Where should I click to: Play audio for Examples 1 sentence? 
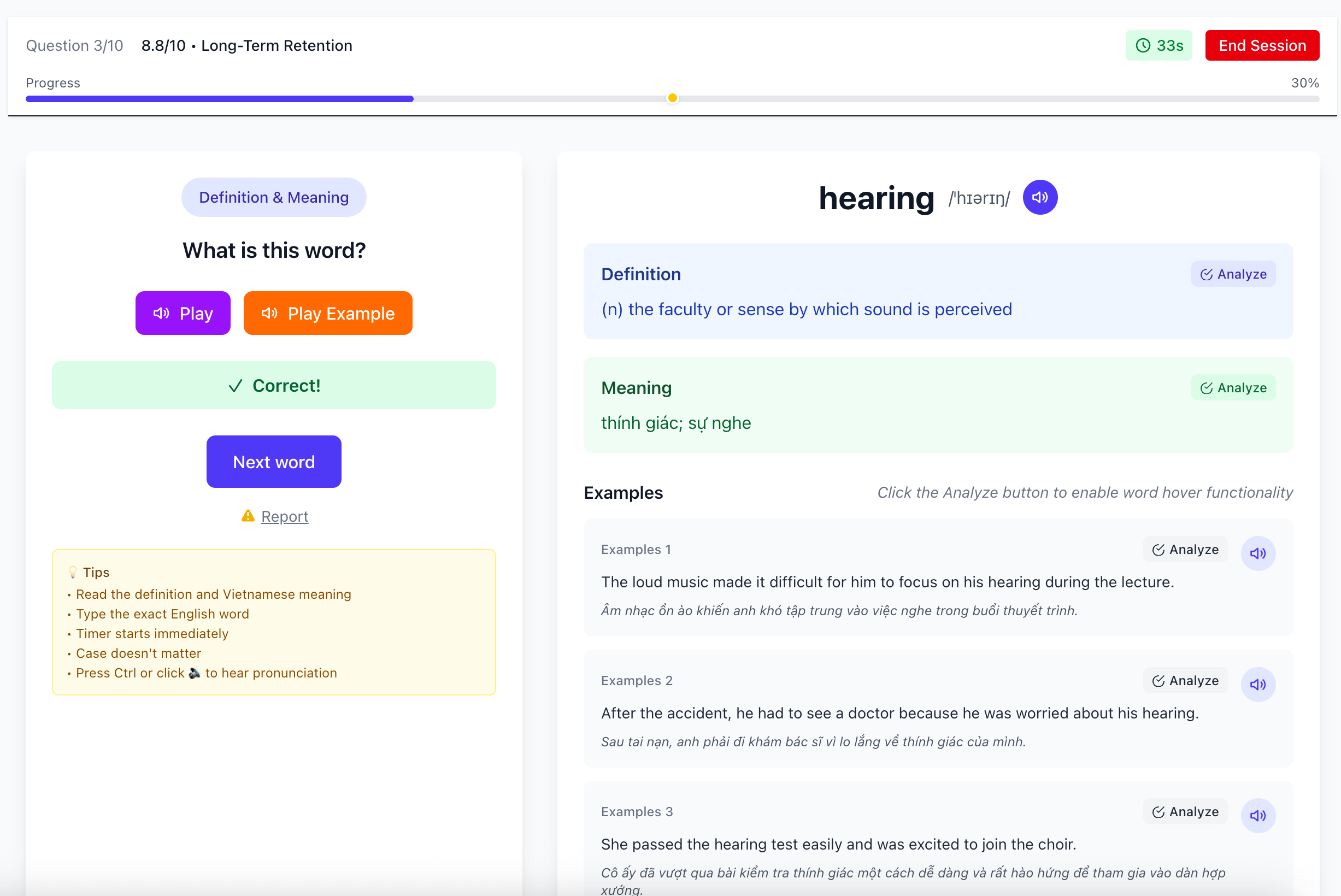click(1257, 552)
